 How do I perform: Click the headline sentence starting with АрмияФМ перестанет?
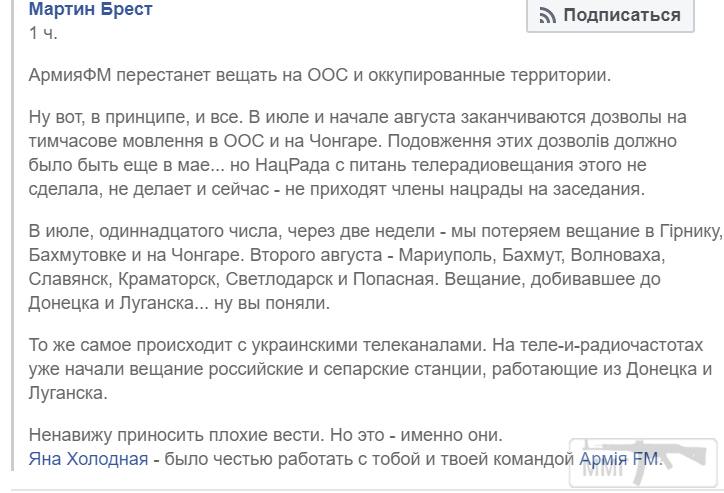point(320,75)
